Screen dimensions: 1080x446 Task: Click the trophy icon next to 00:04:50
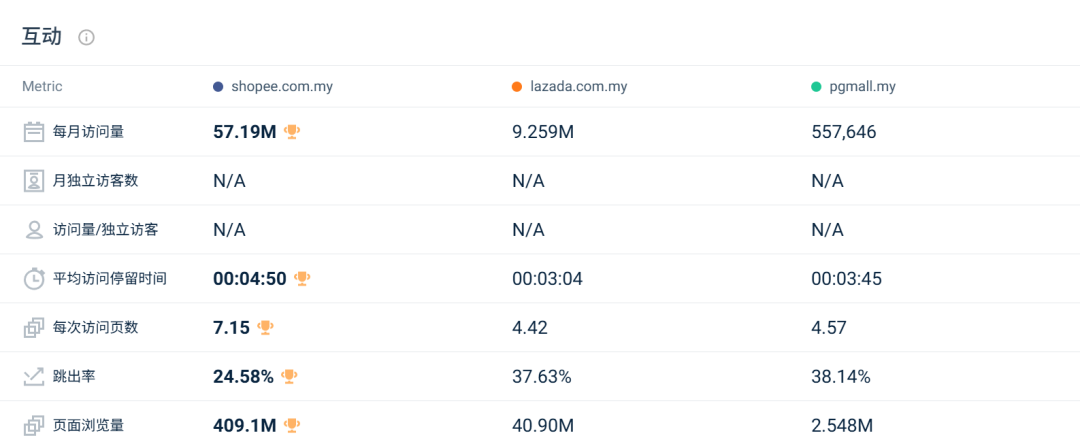coord(302,279)
